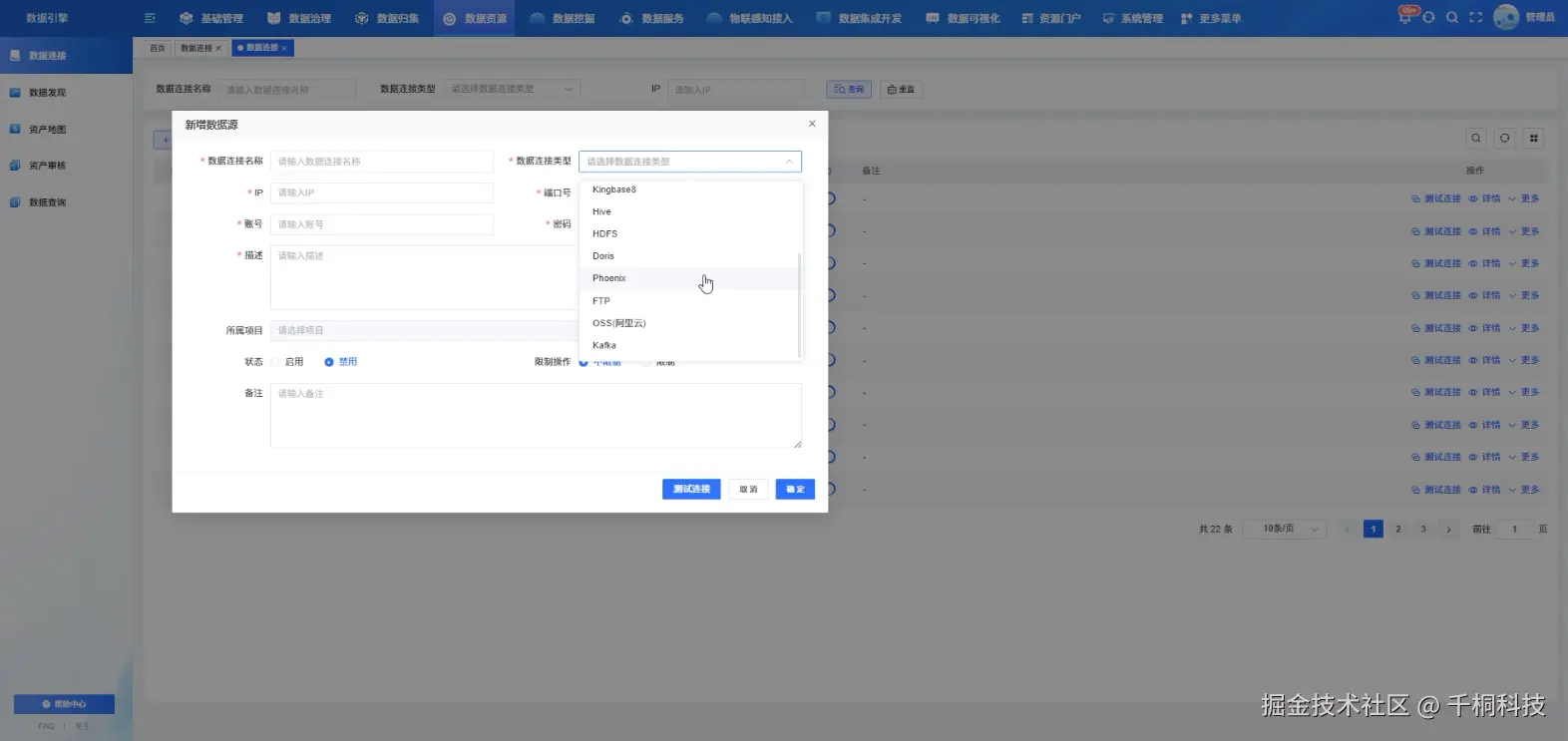Toggle fullscreen with the header icon
The height and width of the screenshot is (741, 1568).
pyautogui.click(x=1476, y=18)
